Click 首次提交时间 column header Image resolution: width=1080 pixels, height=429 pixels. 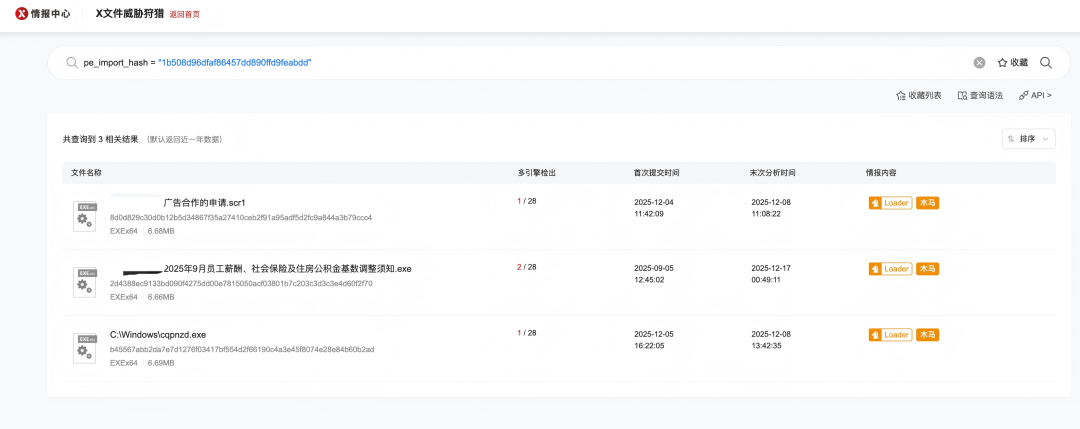tap(657, 173)
